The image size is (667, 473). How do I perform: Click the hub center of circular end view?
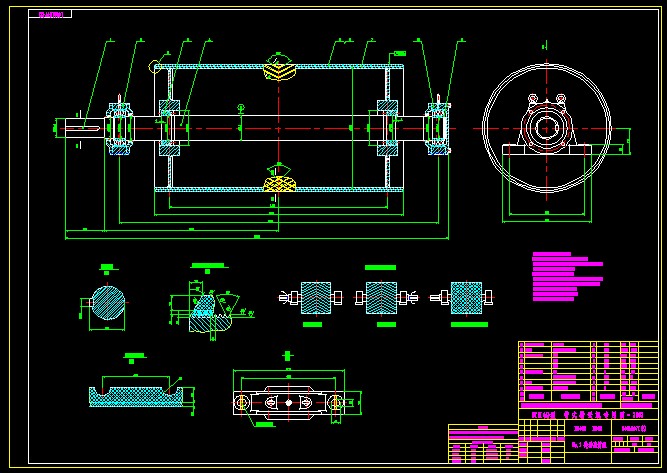pyautogui.click(x=546, y=127)
